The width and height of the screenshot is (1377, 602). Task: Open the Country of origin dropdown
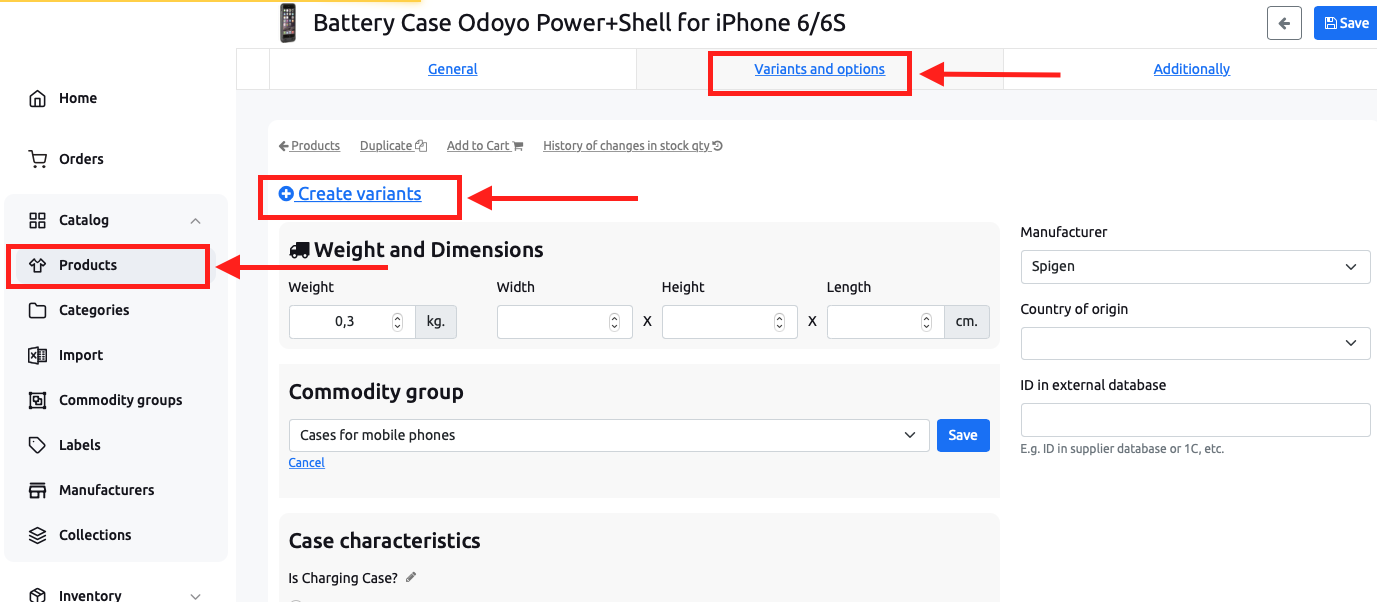click(x=1195, y=343)
